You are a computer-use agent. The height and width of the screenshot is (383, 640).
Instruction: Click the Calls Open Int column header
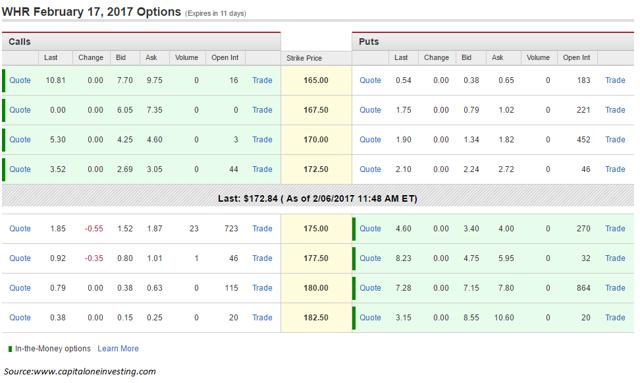coord(225,58)
